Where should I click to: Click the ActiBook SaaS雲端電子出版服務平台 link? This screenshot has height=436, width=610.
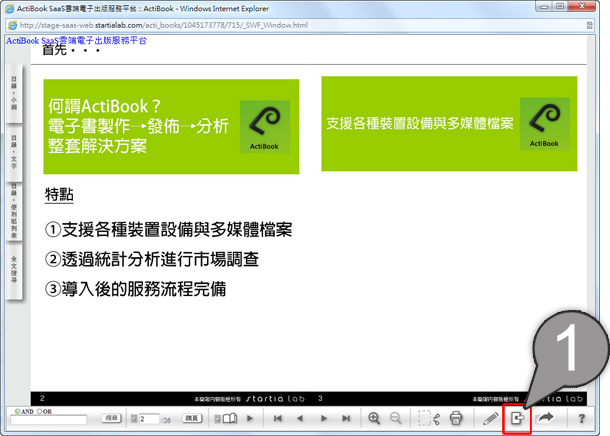(76, 40)
